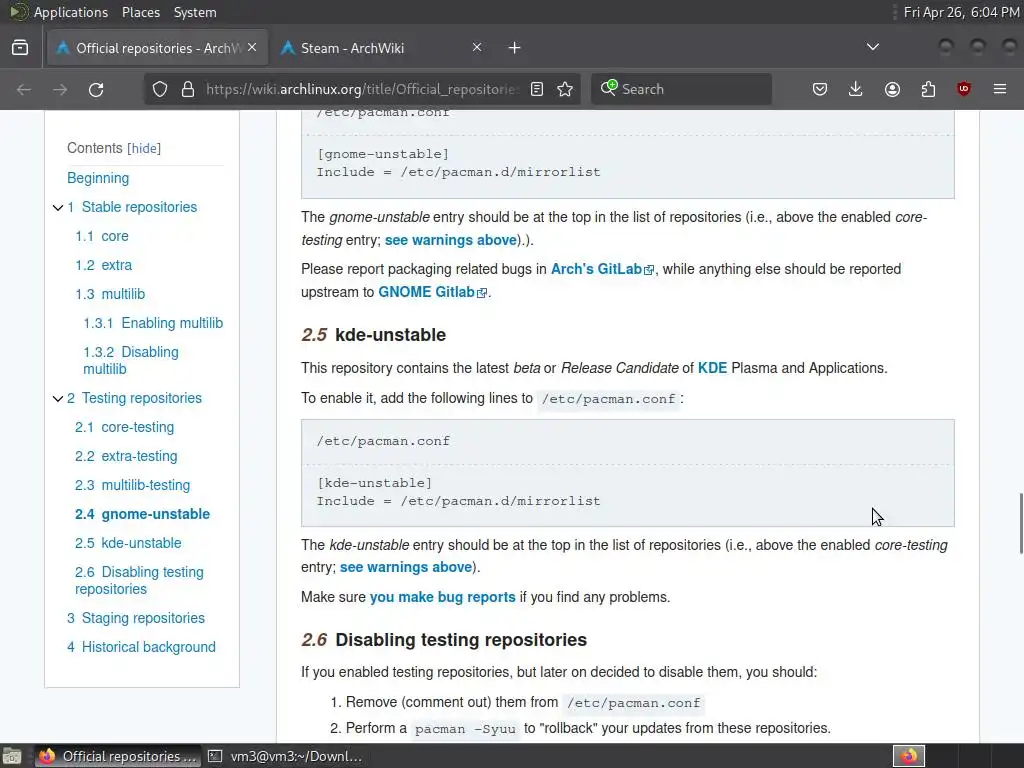Click the uBlock Origin icon
The height and width of the screenshot is (768, 1024).
coord(964,89)
